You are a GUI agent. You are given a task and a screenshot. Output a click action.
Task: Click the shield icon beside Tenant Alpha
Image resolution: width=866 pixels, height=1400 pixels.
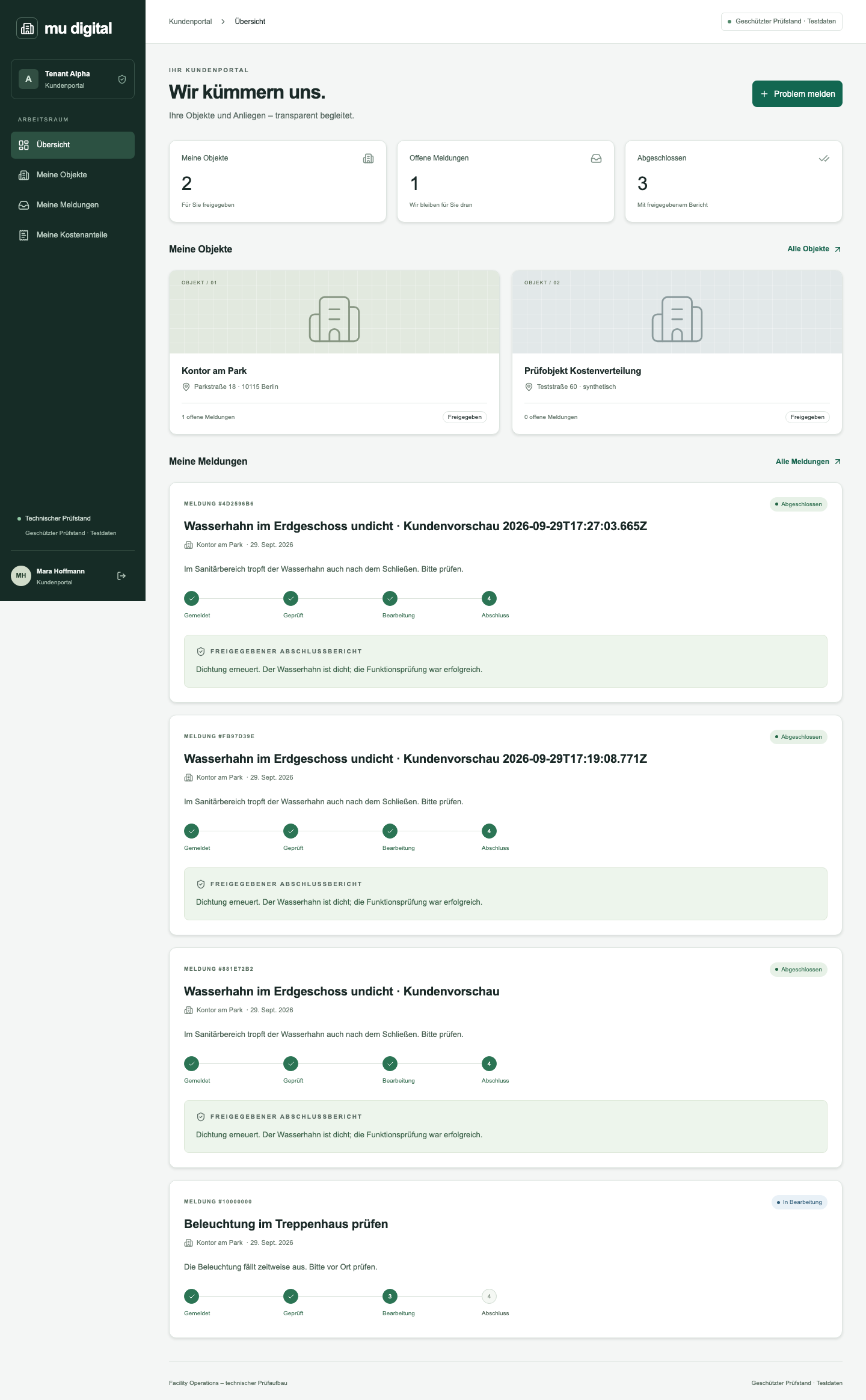122,79
